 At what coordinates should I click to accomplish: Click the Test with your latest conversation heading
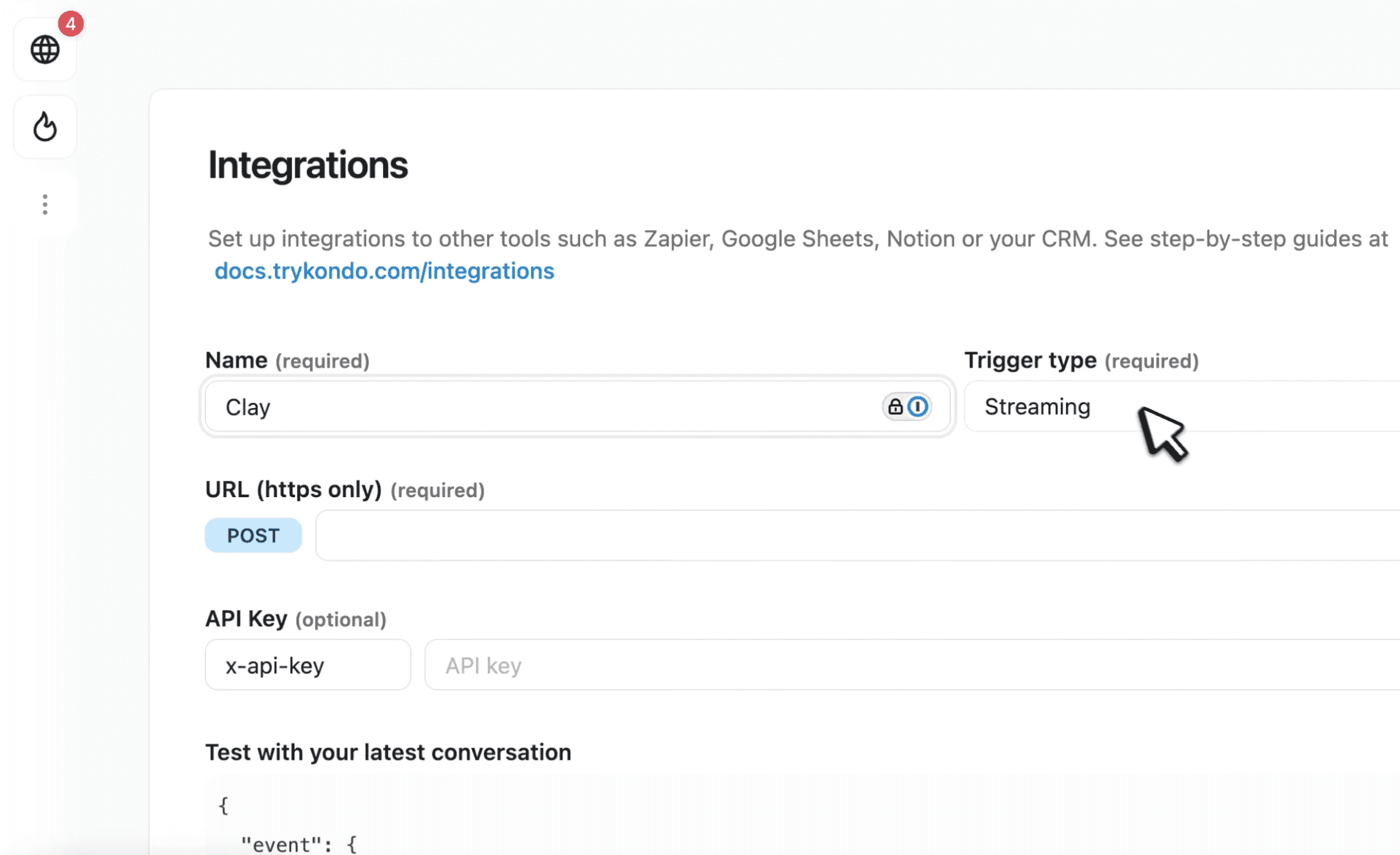pyautogui.click(x=388, y=752)
